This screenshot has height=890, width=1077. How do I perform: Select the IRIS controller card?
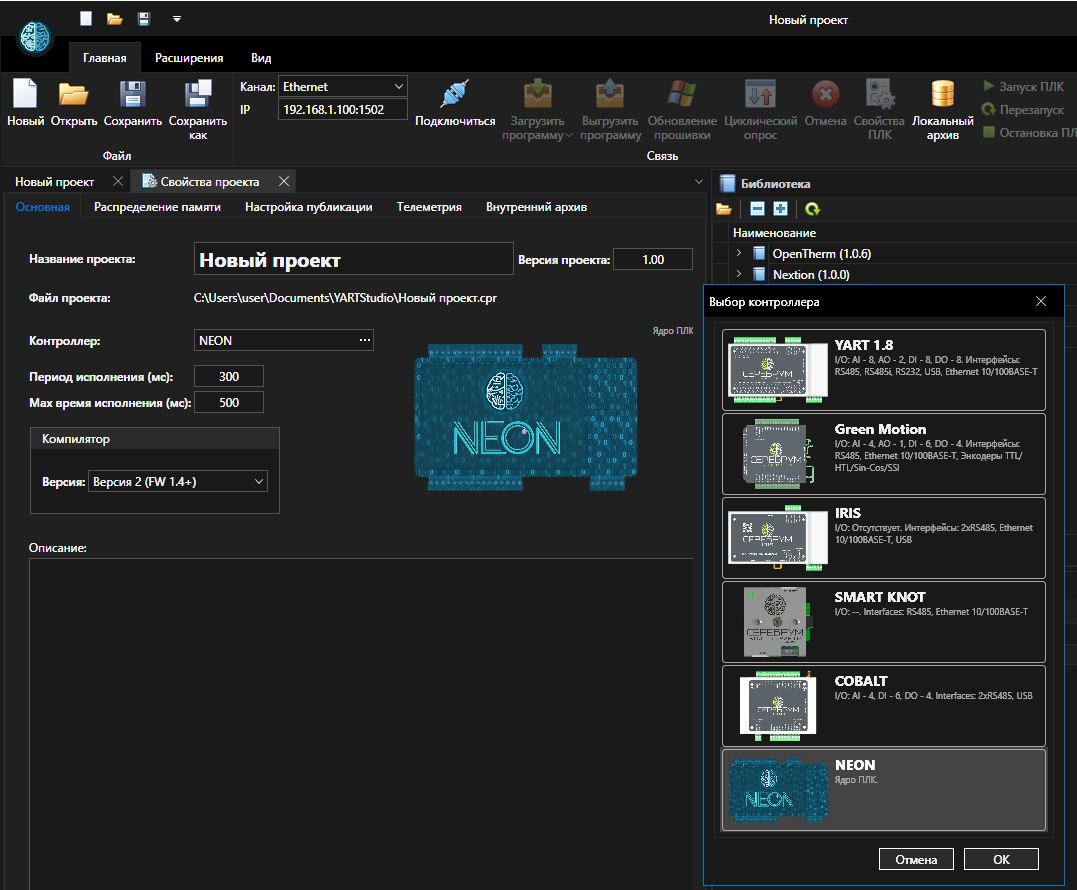tap(884, 538)
